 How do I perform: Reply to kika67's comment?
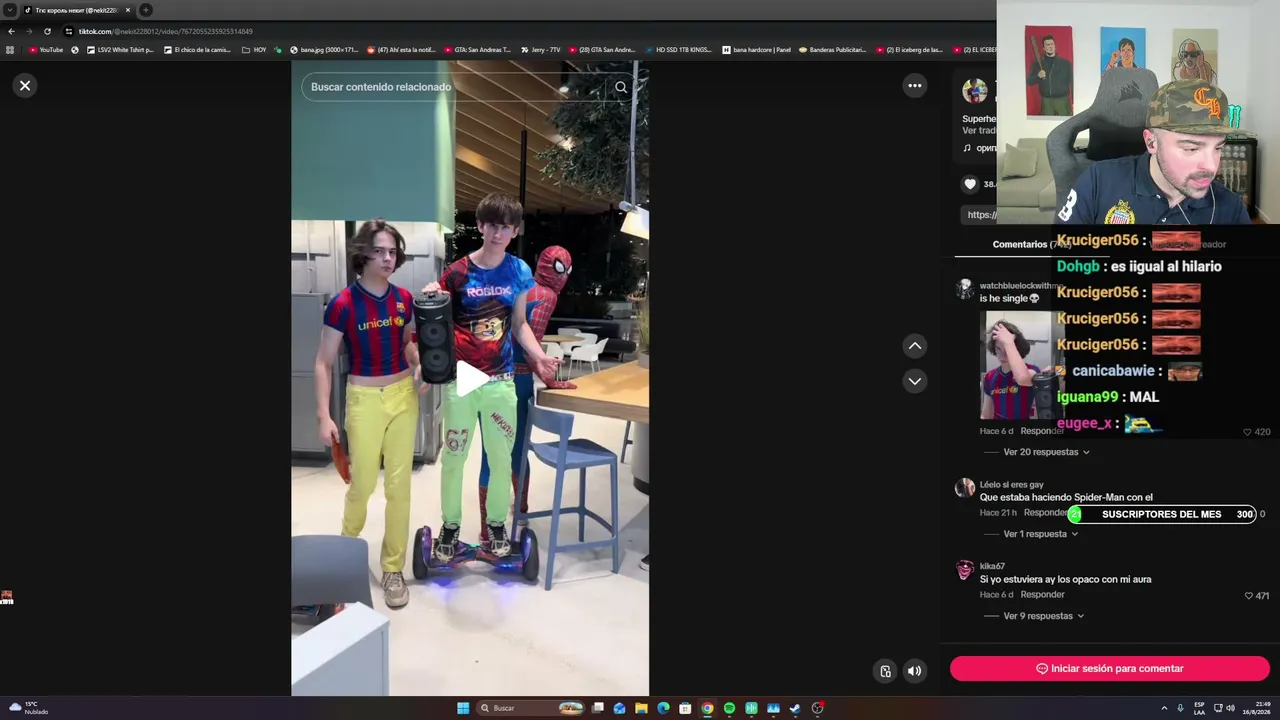pyautogui.click(x=1042, y=595)
